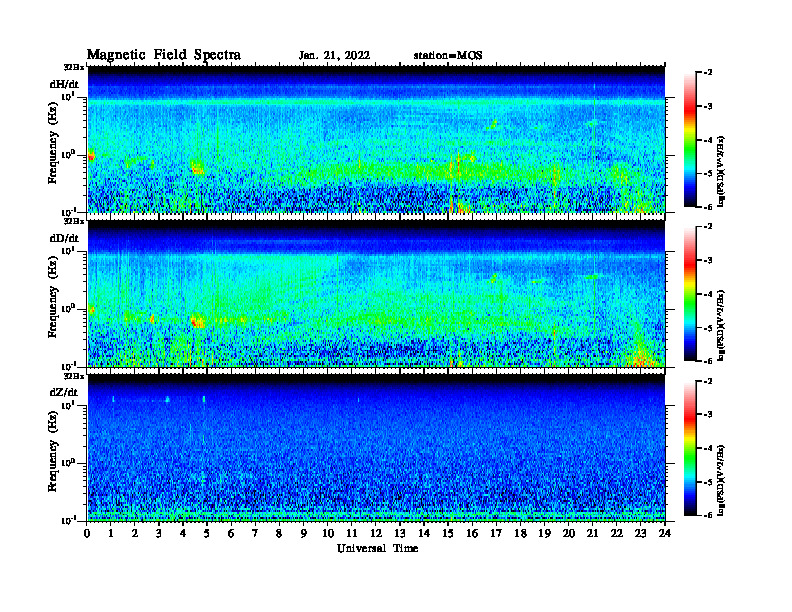The height and width of the screenshot is (612, 792).
Task: Click hour 6 on Universal Time axis
Action: (231, 534)
